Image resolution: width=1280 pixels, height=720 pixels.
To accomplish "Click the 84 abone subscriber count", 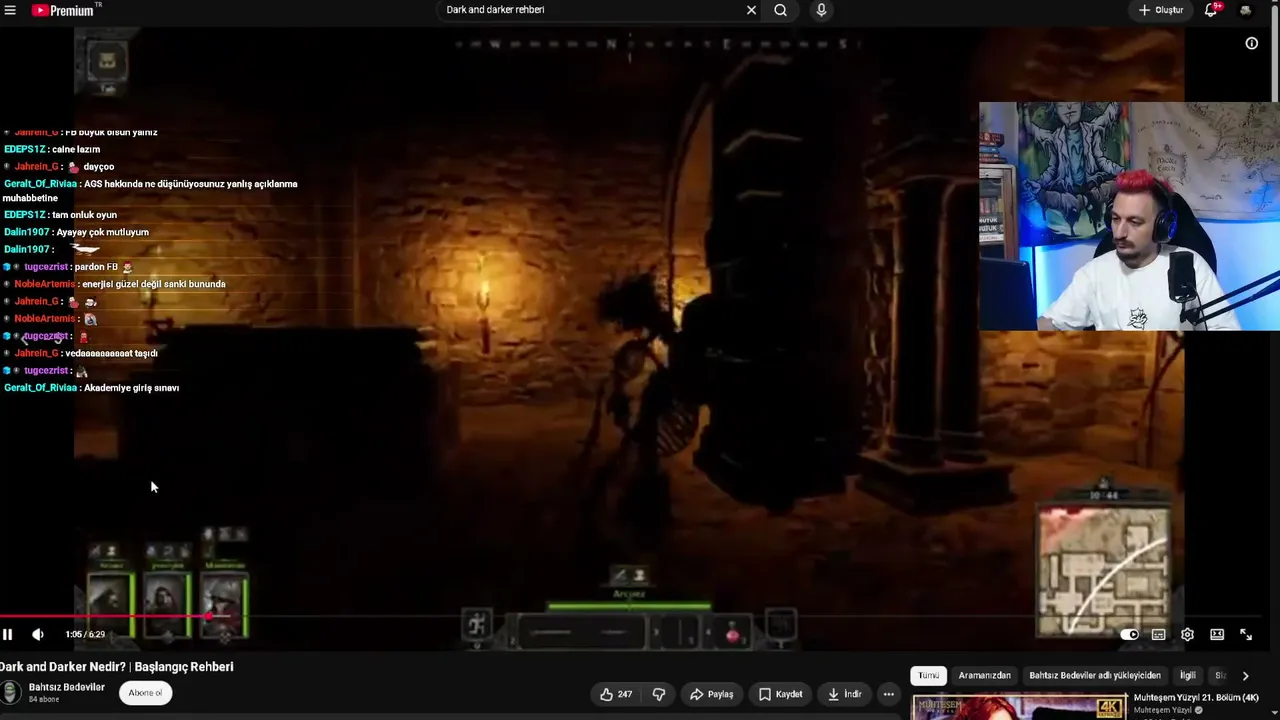I will point(44,699).
